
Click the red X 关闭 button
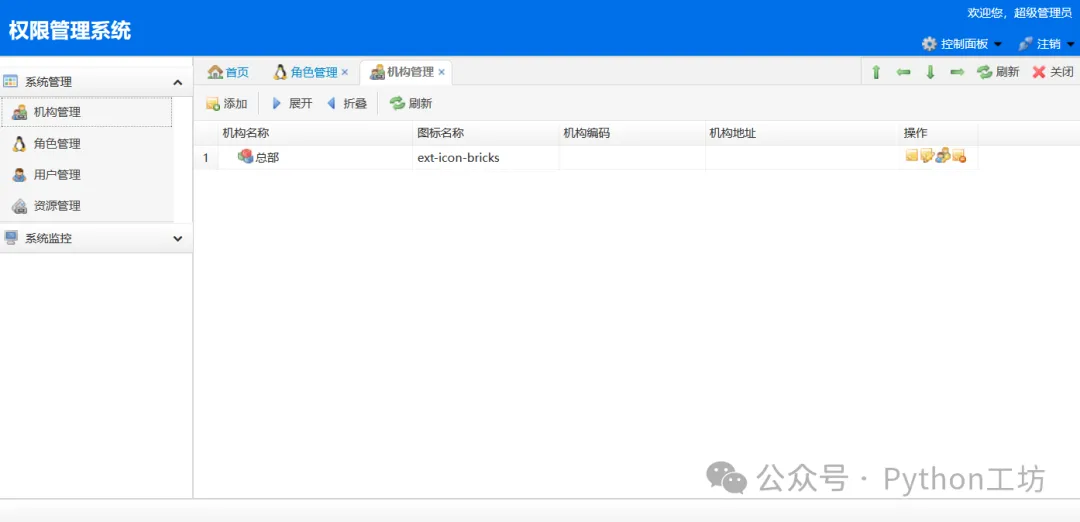(x=1052, y=72)
